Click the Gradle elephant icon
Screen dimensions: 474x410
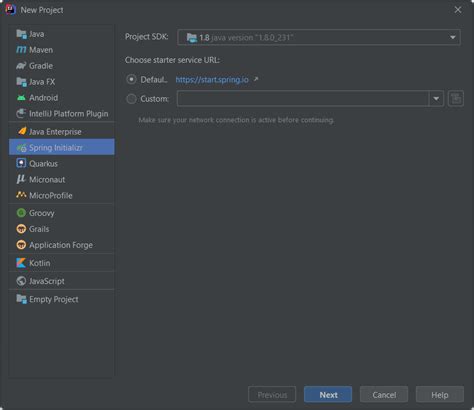tap(21, 66)
